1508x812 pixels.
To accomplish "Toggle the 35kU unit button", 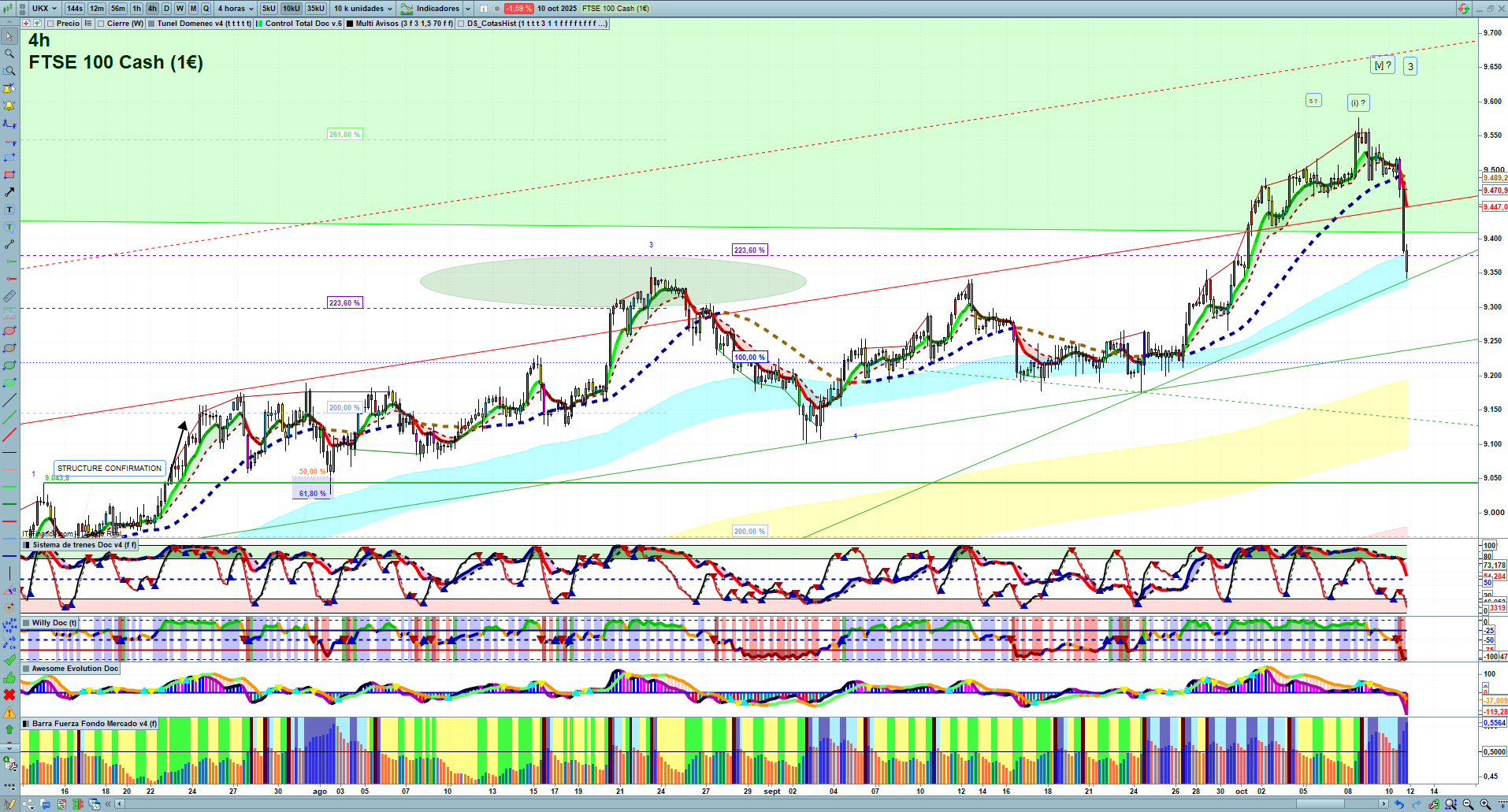I will [x=315, y=9].
